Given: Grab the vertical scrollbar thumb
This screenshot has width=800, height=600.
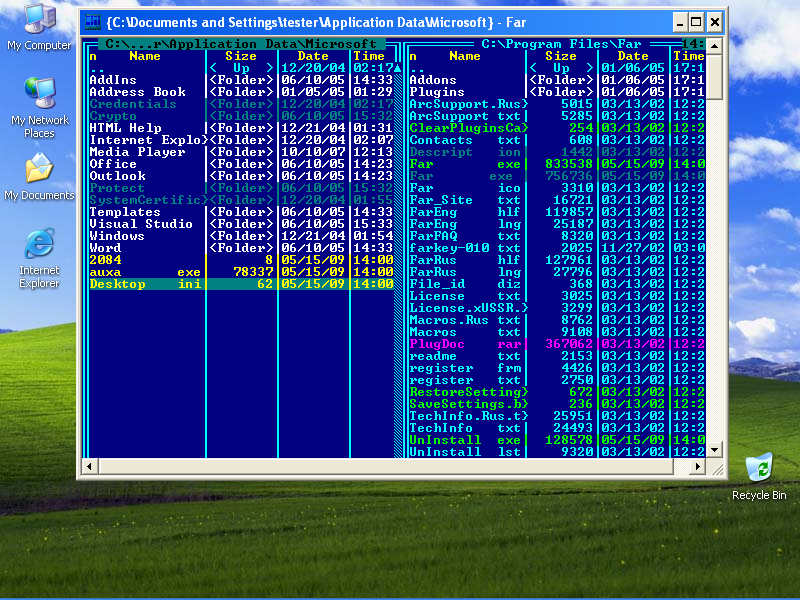Looking at the screenshot, I should (714, 77).
